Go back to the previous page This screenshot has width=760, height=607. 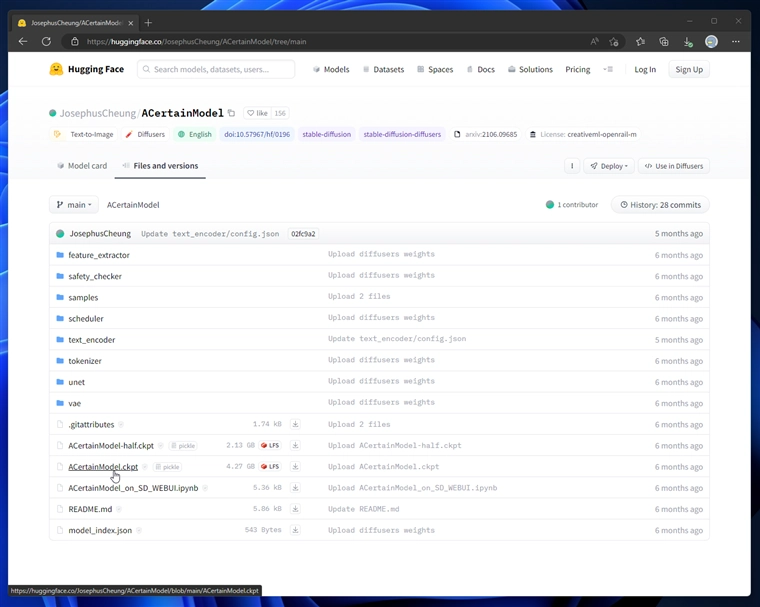(23, 42)
